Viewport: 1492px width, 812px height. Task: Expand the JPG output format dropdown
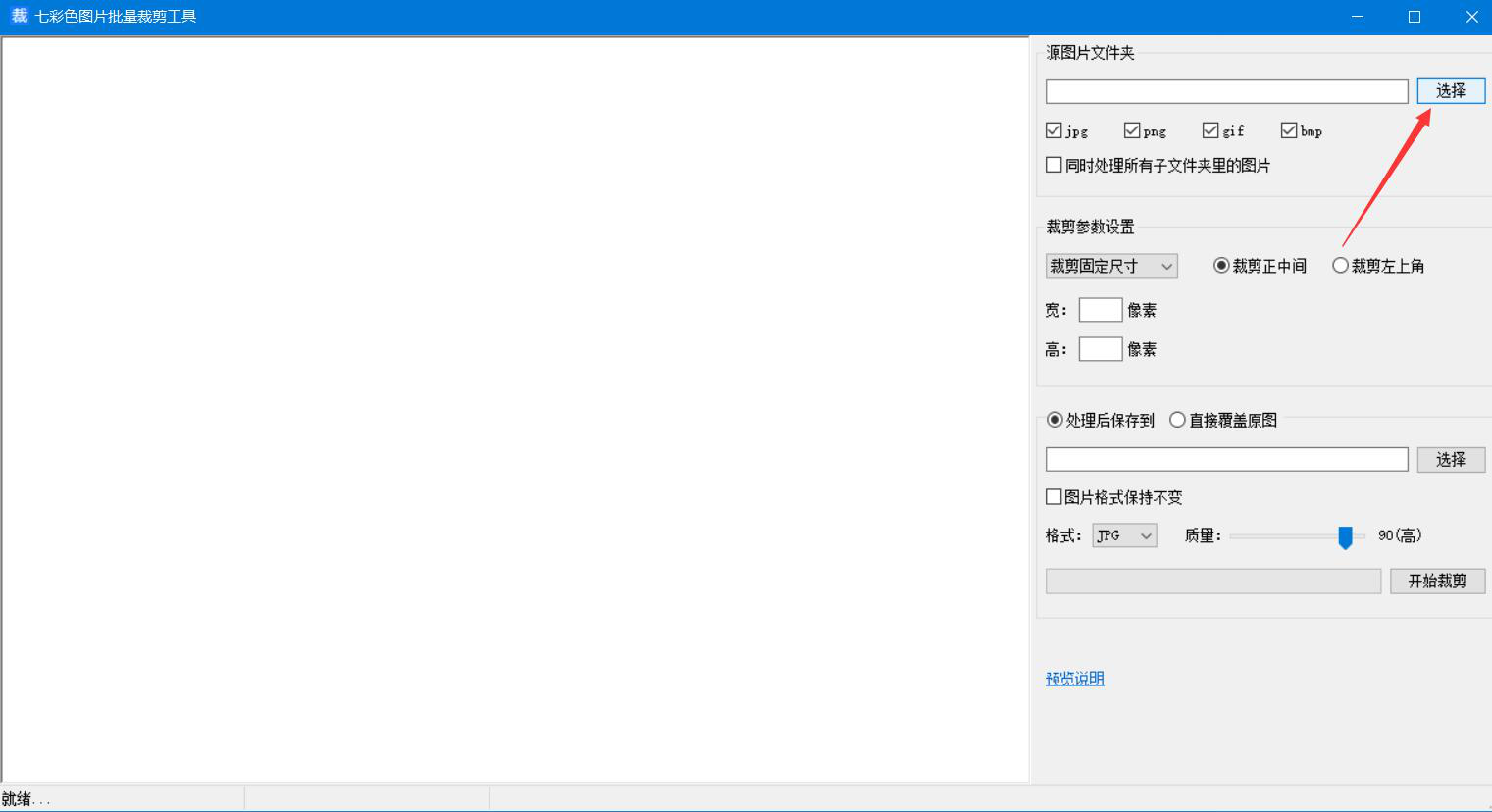pos(1124,535)
